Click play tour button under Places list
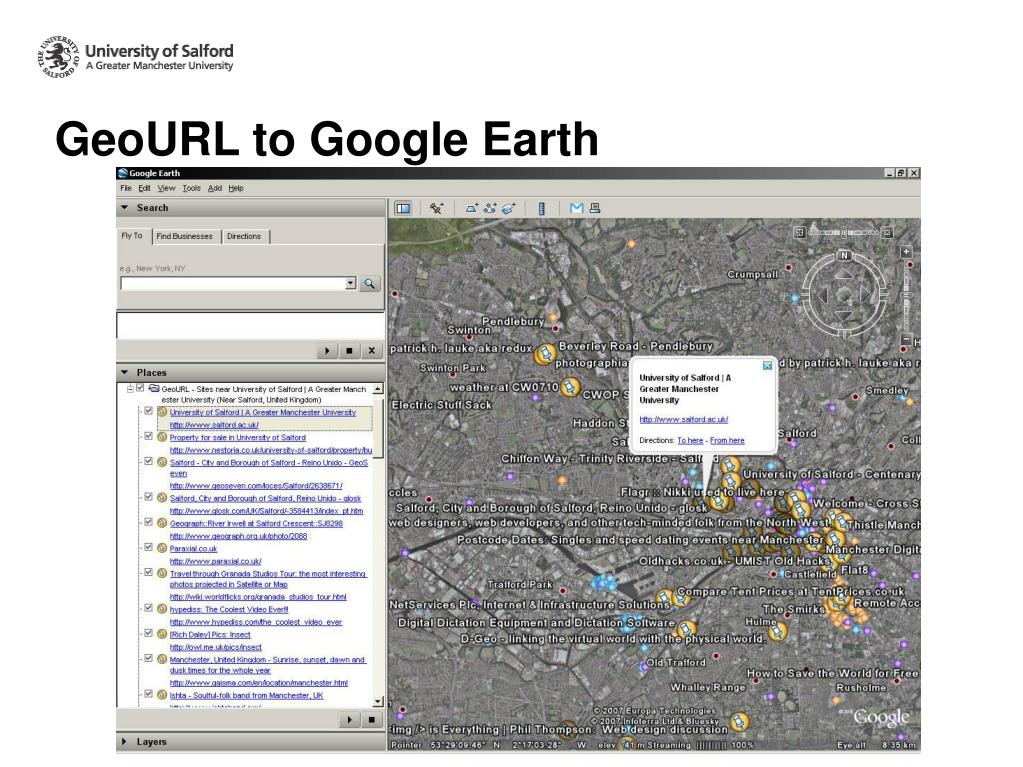Screen dimensions: 1023x767 [x=350, y=719]
